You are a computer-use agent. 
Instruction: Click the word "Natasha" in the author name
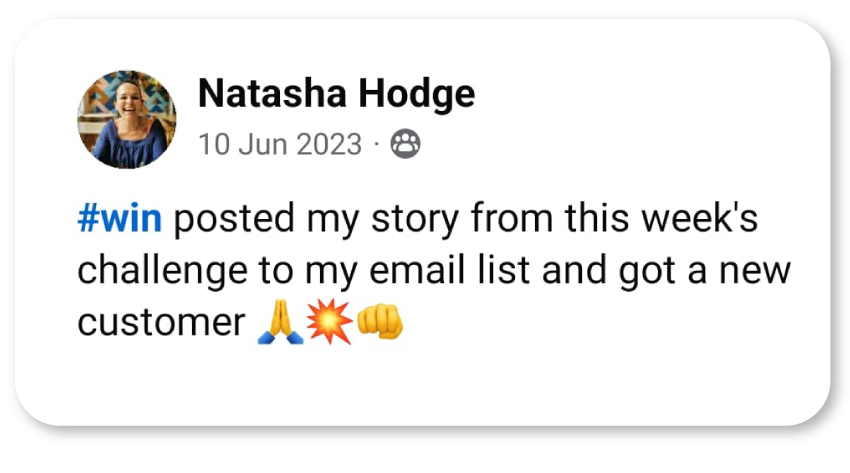272,93
